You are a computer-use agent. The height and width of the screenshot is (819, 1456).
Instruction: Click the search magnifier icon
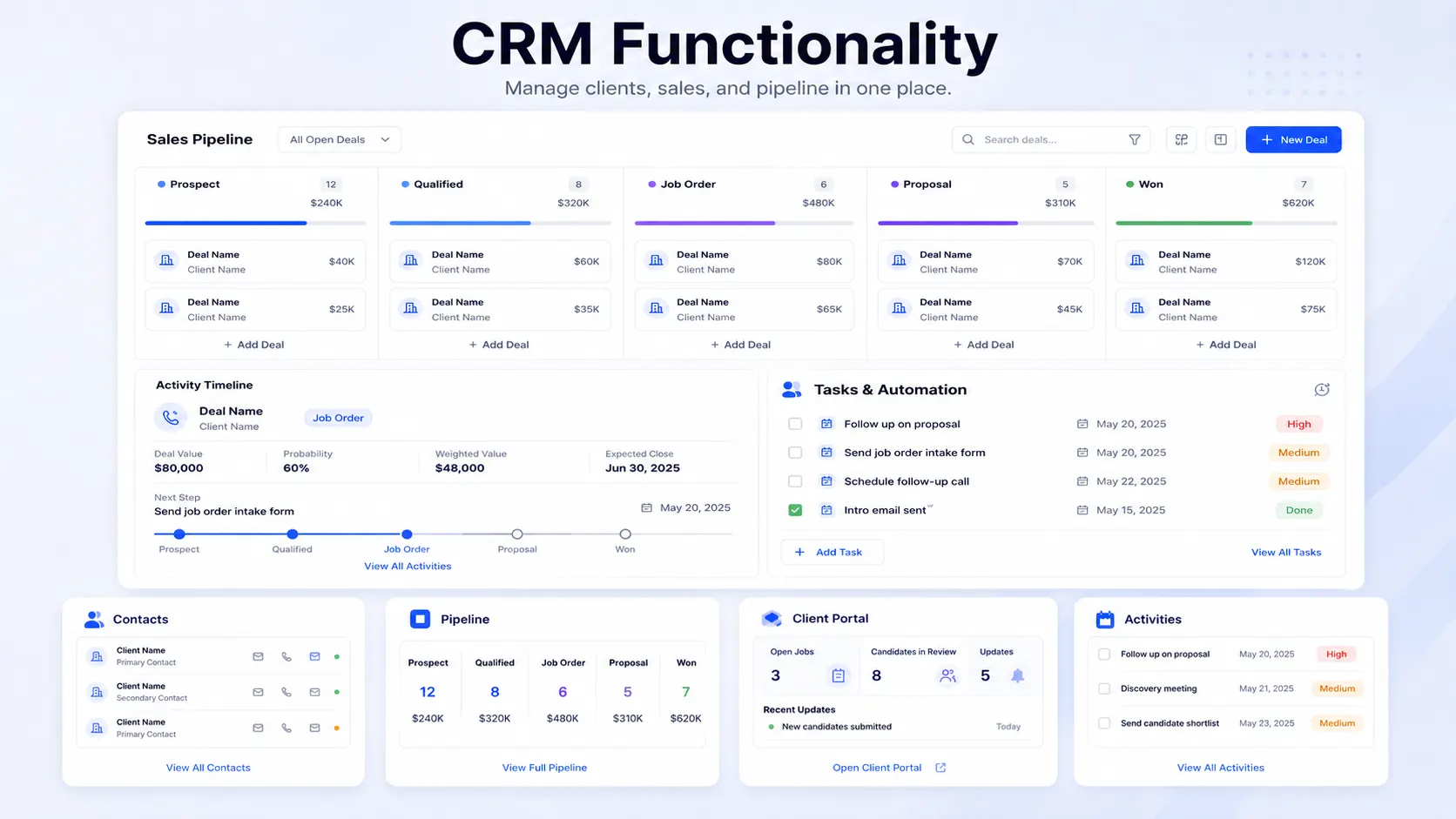968,139
